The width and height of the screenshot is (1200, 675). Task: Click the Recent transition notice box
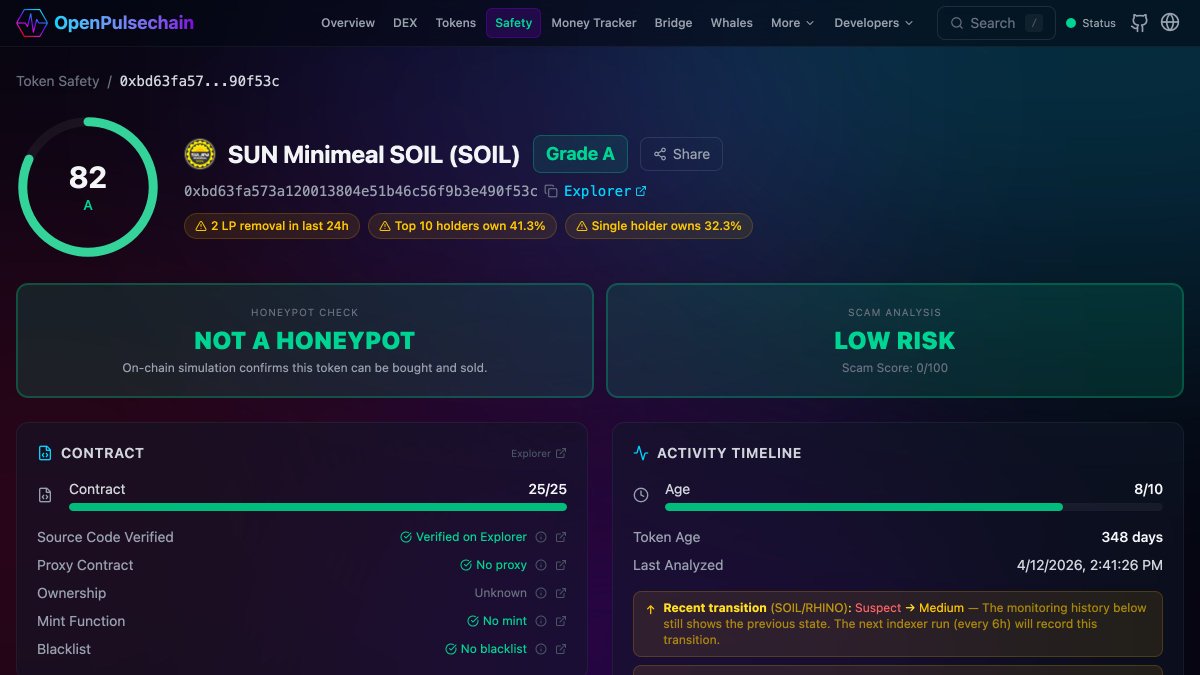[x=898, y=623]
